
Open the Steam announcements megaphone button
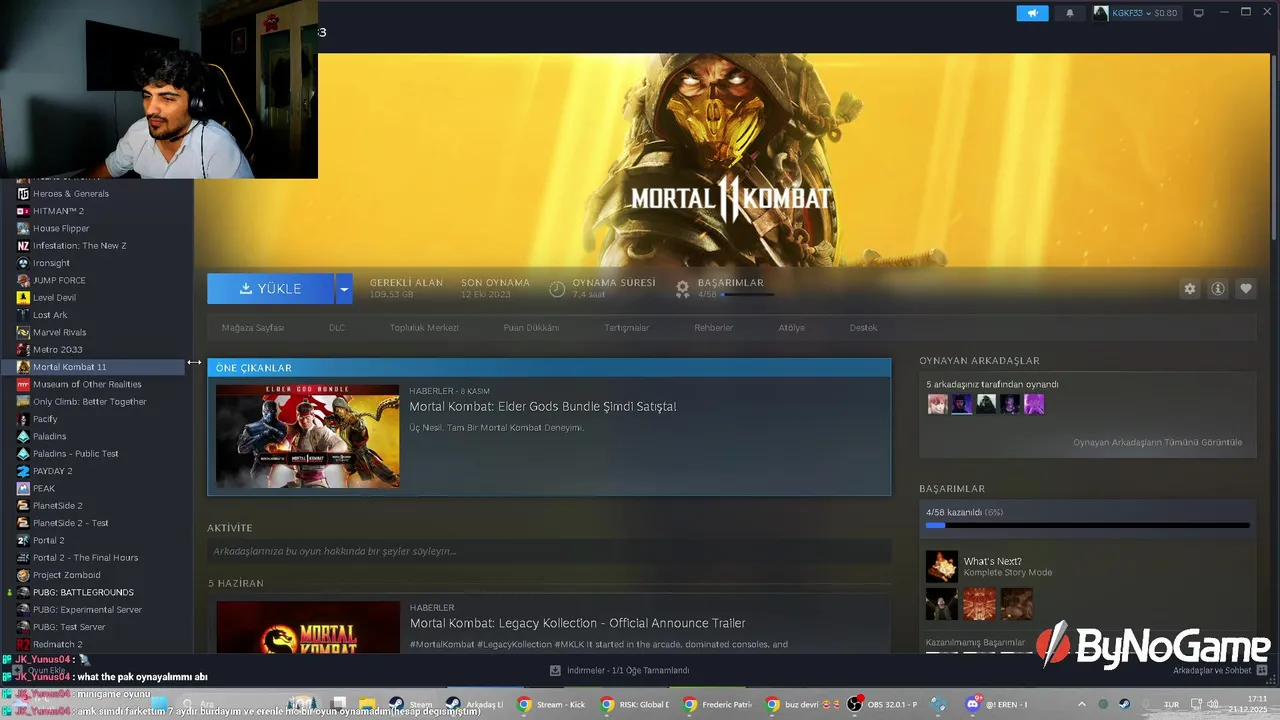[1032, 13]
